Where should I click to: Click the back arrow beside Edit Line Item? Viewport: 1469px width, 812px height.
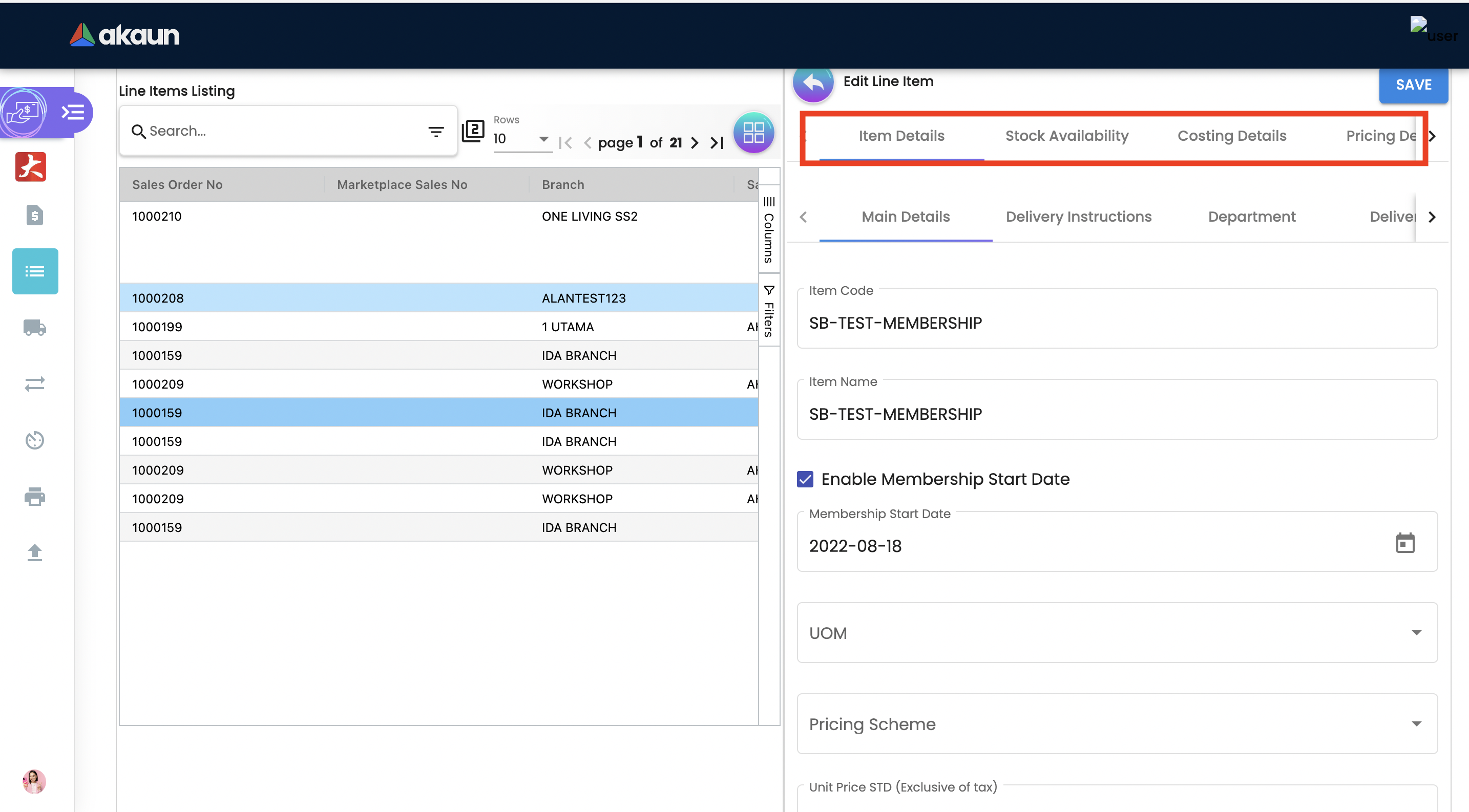coord(813,83)
